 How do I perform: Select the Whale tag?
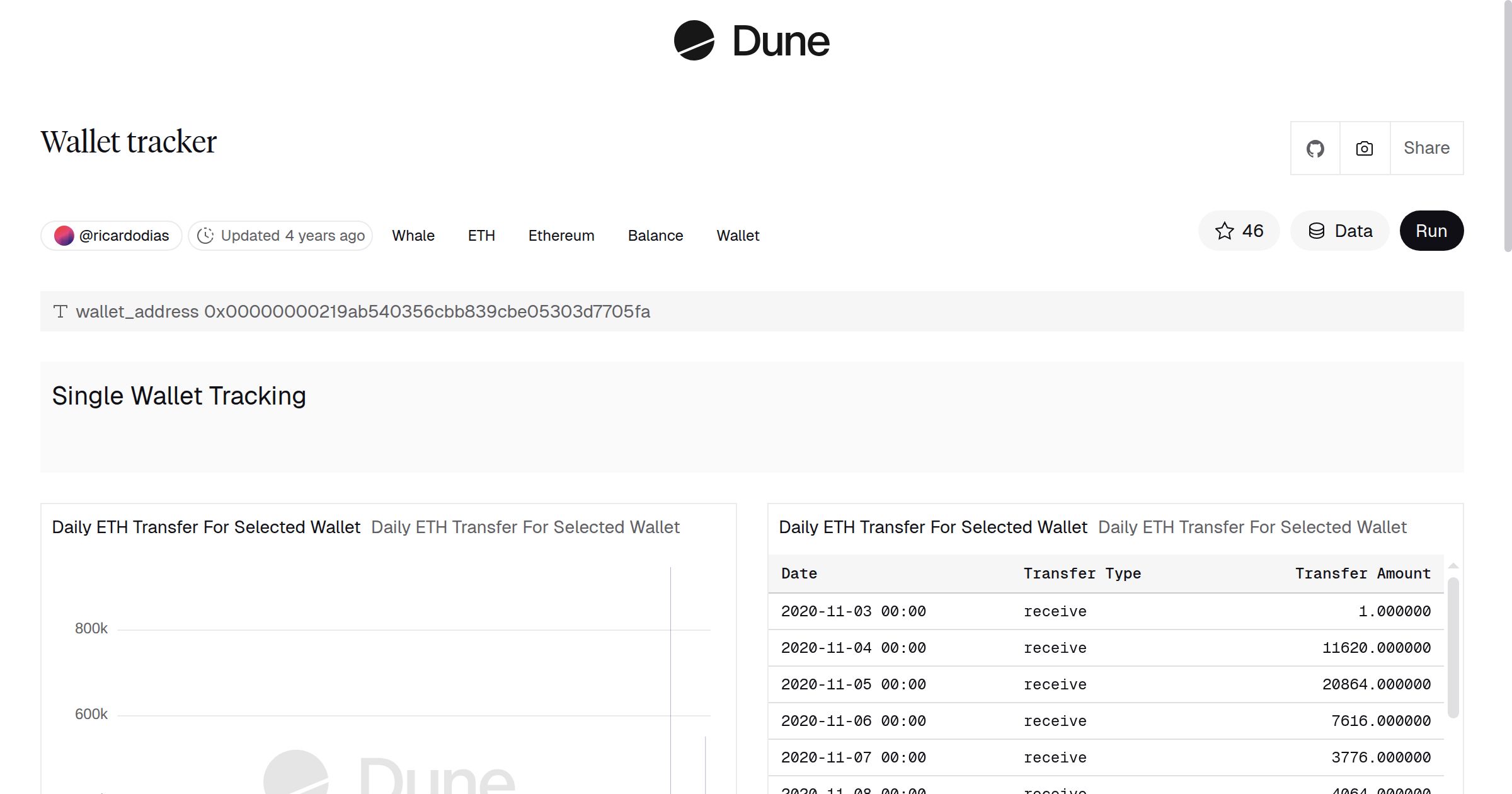tap(413, 235)
